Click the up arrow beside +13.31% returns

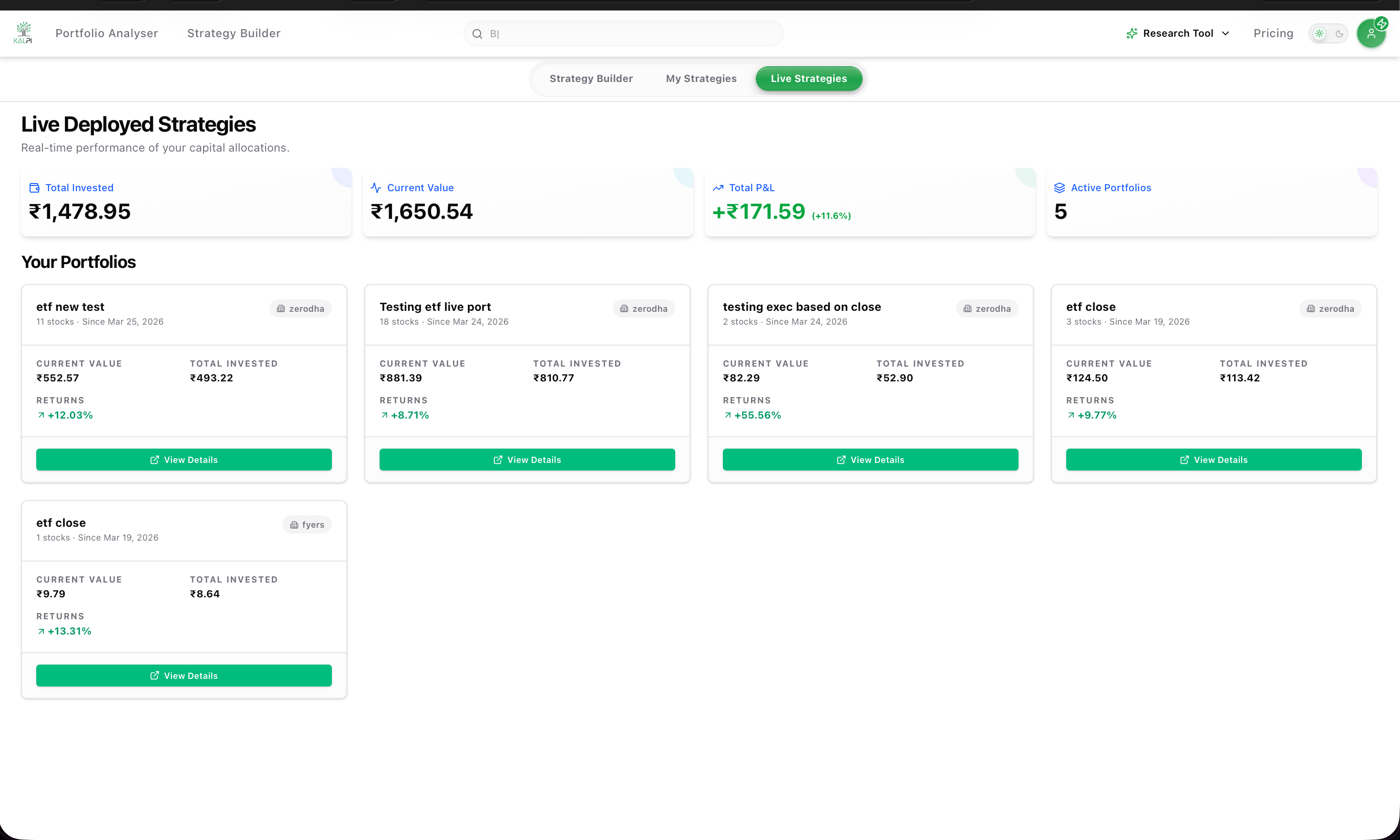coord(41,631)
